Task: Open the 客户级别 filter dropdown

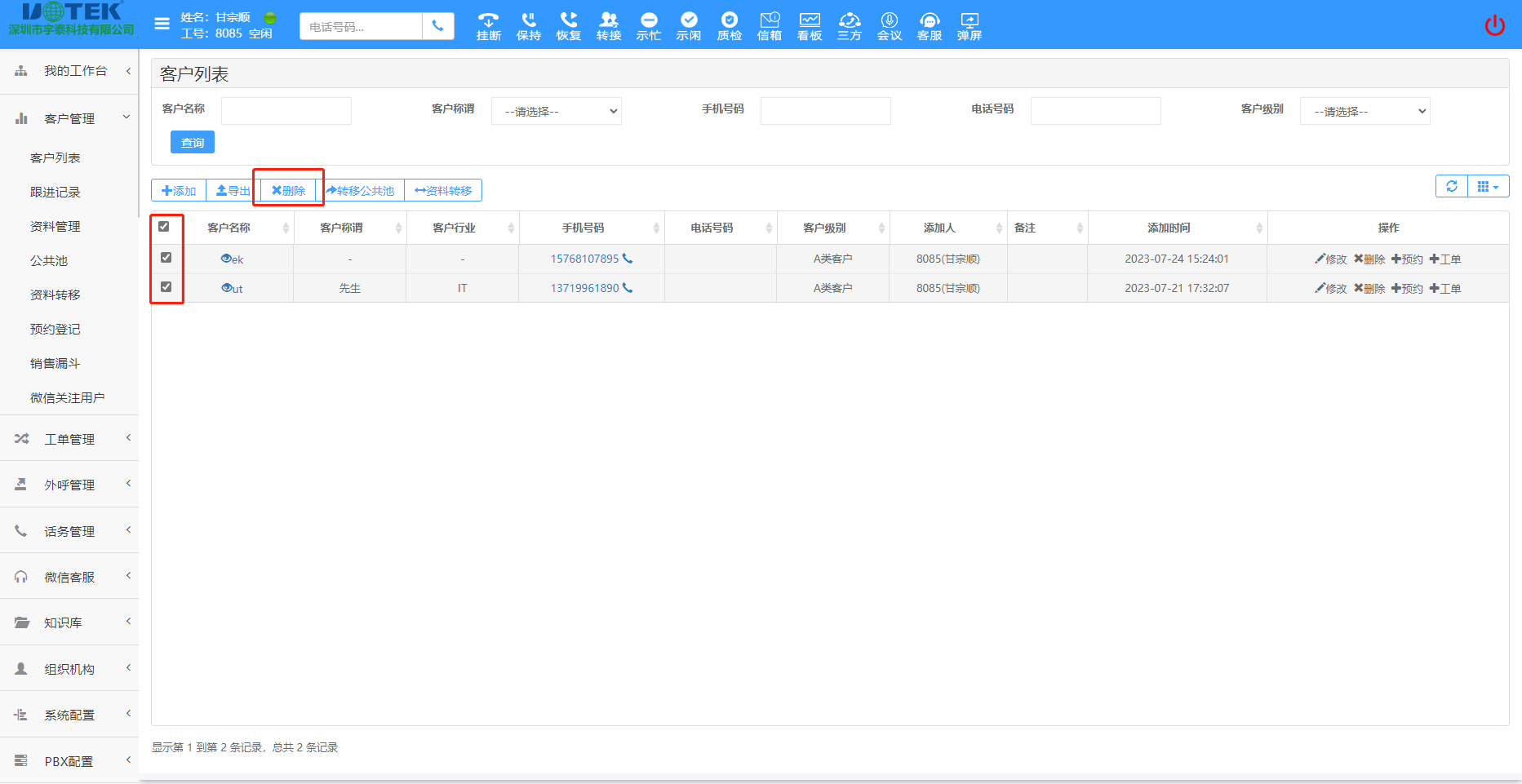Action: 1364,111
